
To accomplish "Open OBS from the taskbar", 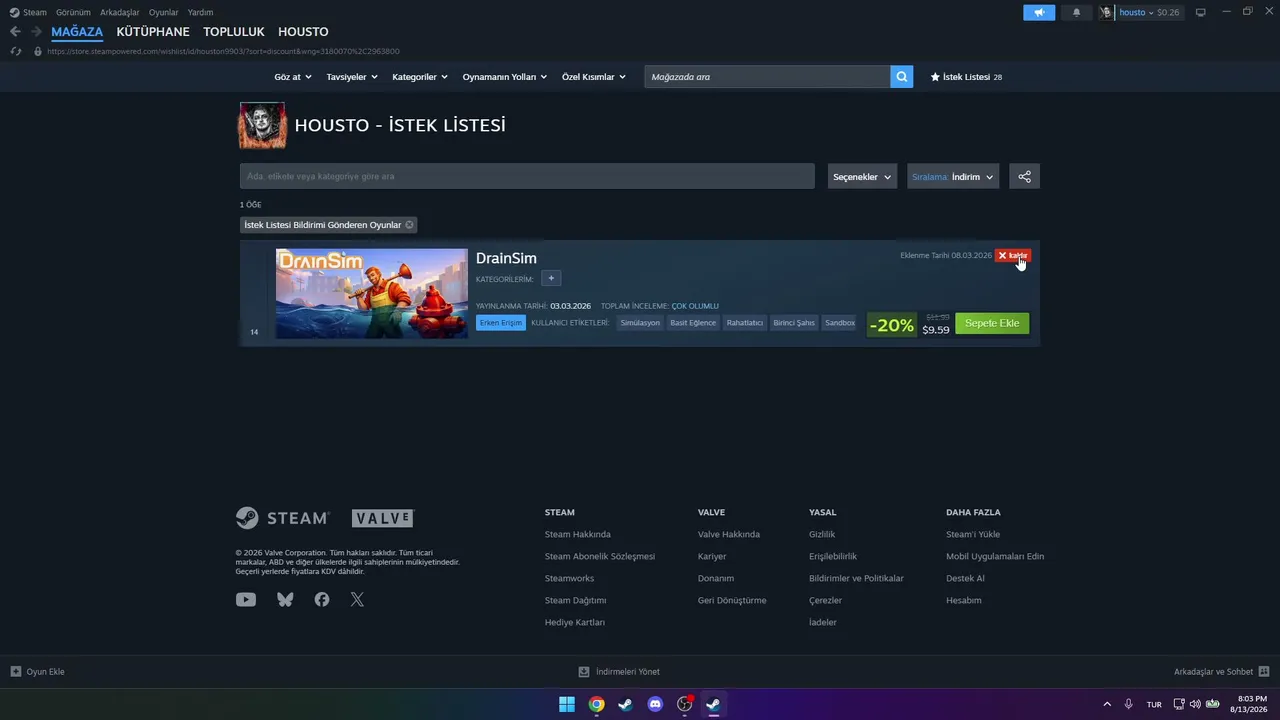I will pyautogui.click(x=685, y=704).
